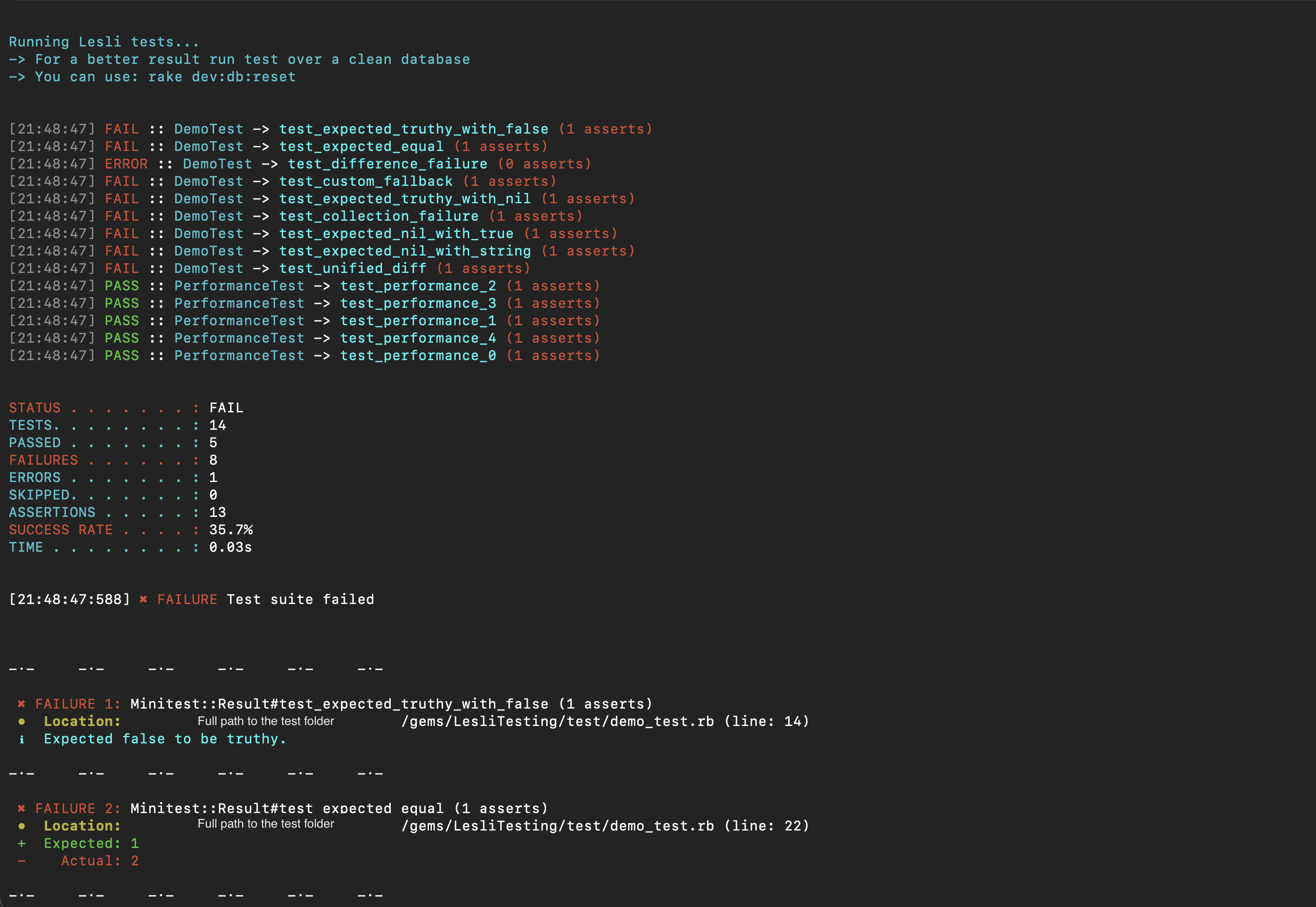Click the red minus before 'Actual: 2'
1316x907 pixels.
pyautogui.click(x=22, y=861)
